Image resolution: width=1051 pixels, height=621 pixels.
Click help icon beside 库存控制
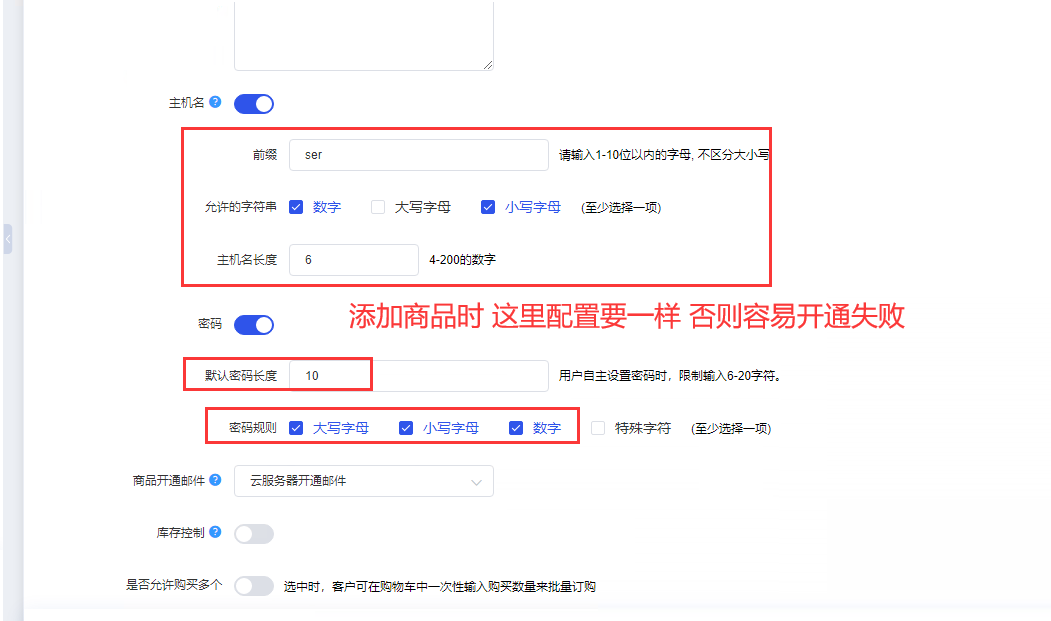coord(215,532)
